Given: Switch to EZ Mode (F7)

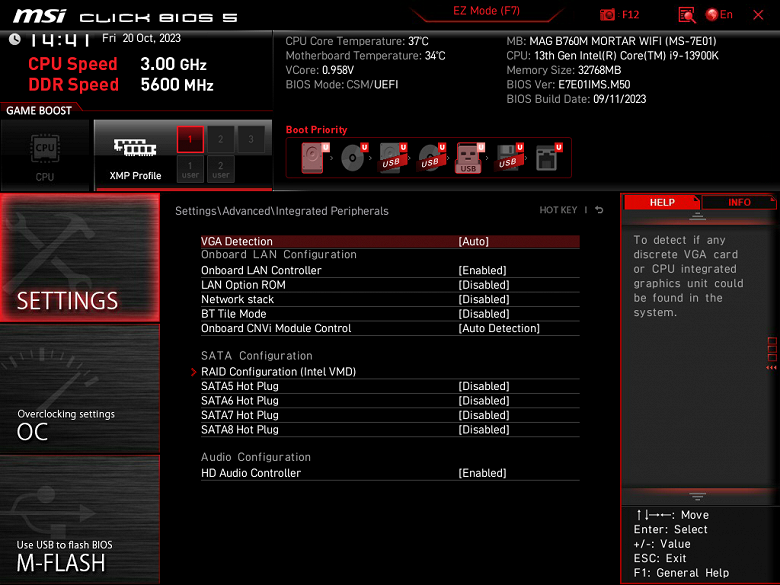Looking at the screenshot, I should pyautogui.click(x=487, y=11).
